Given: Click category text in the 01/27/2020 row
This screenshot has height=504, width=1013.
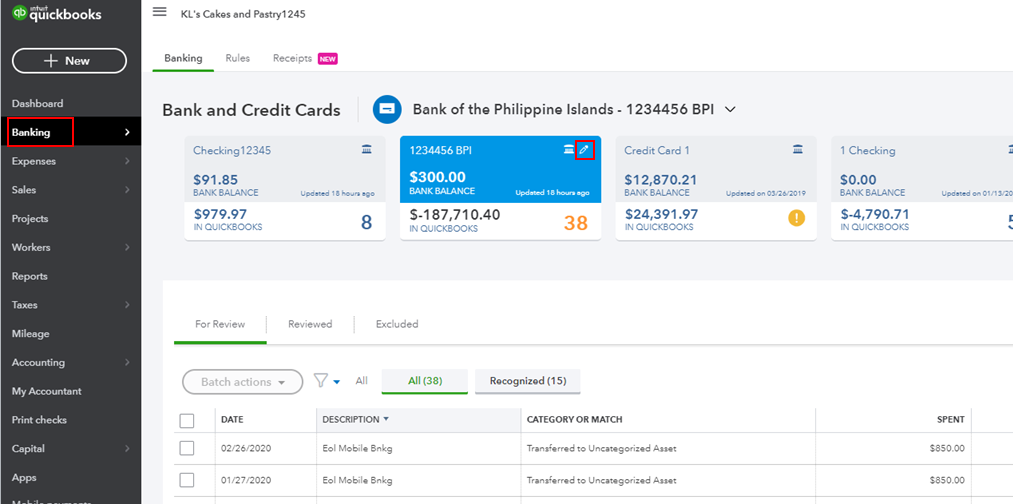Looking at the screenshot, I should 601,480.
